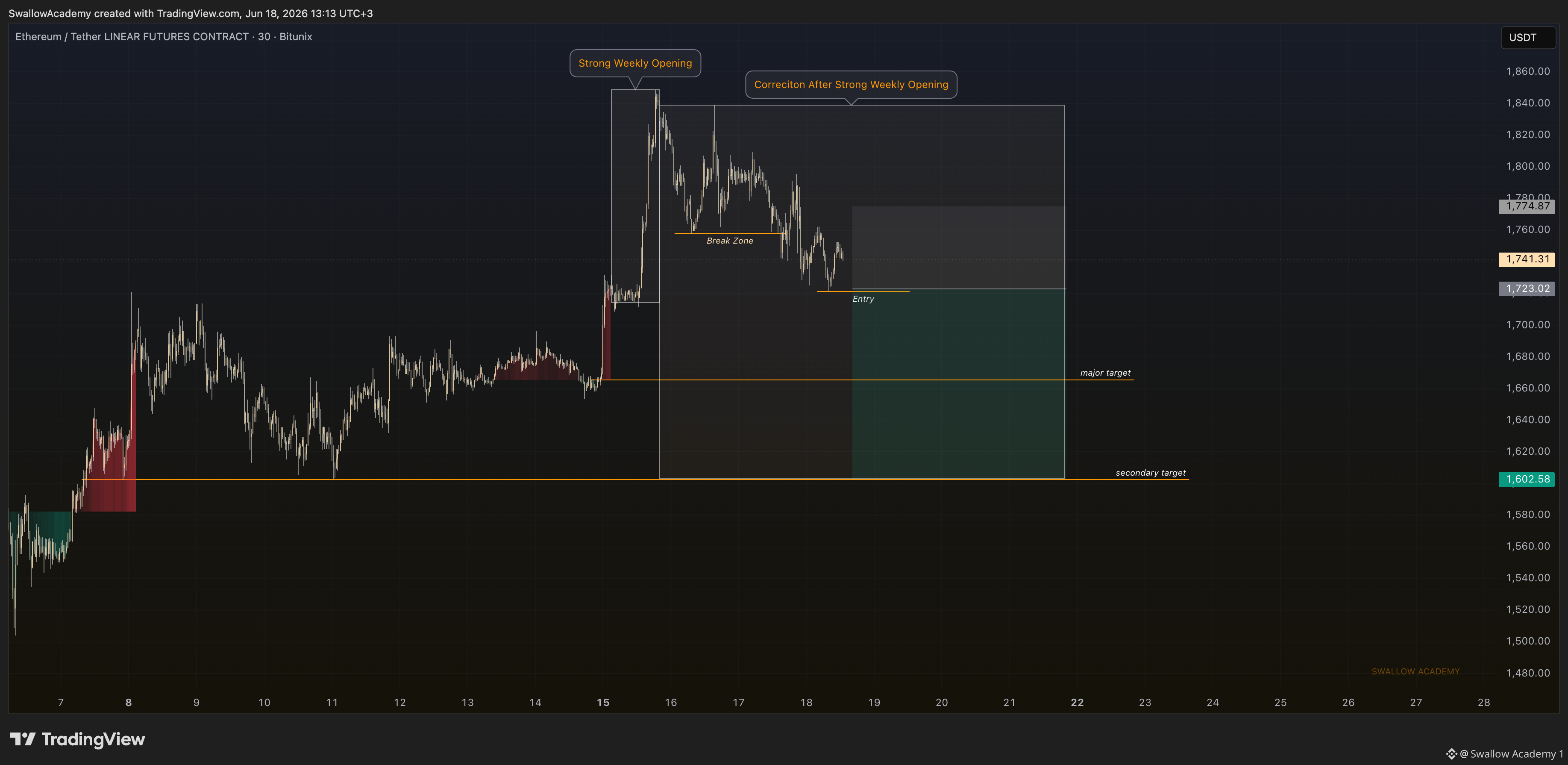Click 1,700.00 on the price axis

(x=1528, y=325)
